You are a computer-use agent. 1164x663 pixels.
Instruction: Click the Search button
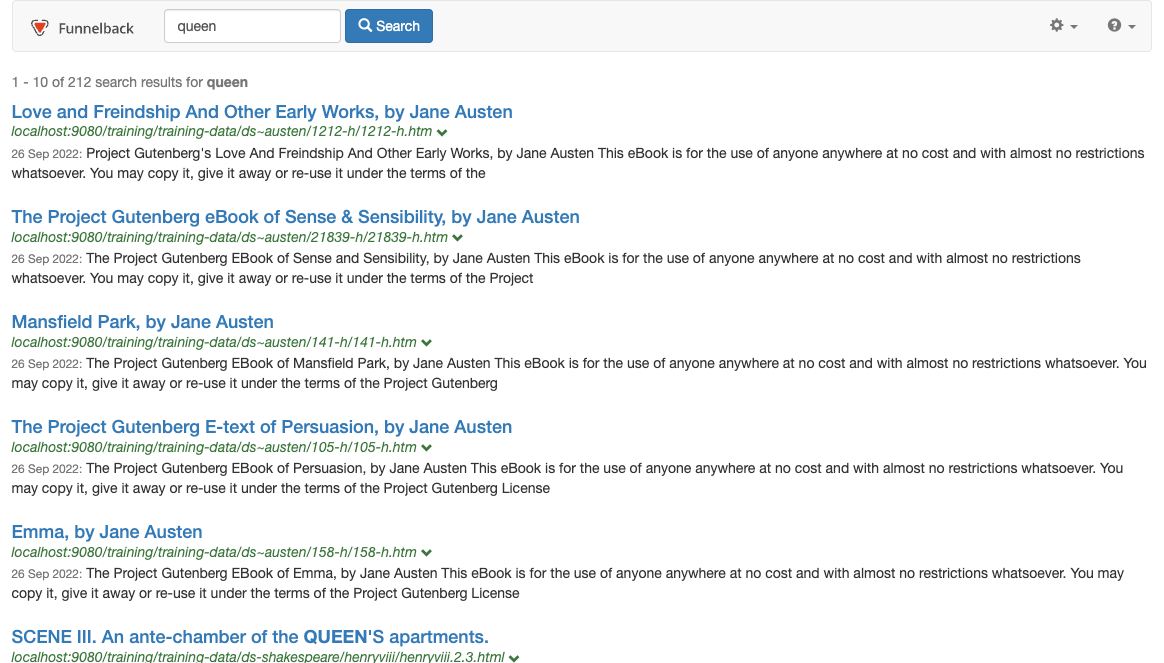[x=388, y=26]
